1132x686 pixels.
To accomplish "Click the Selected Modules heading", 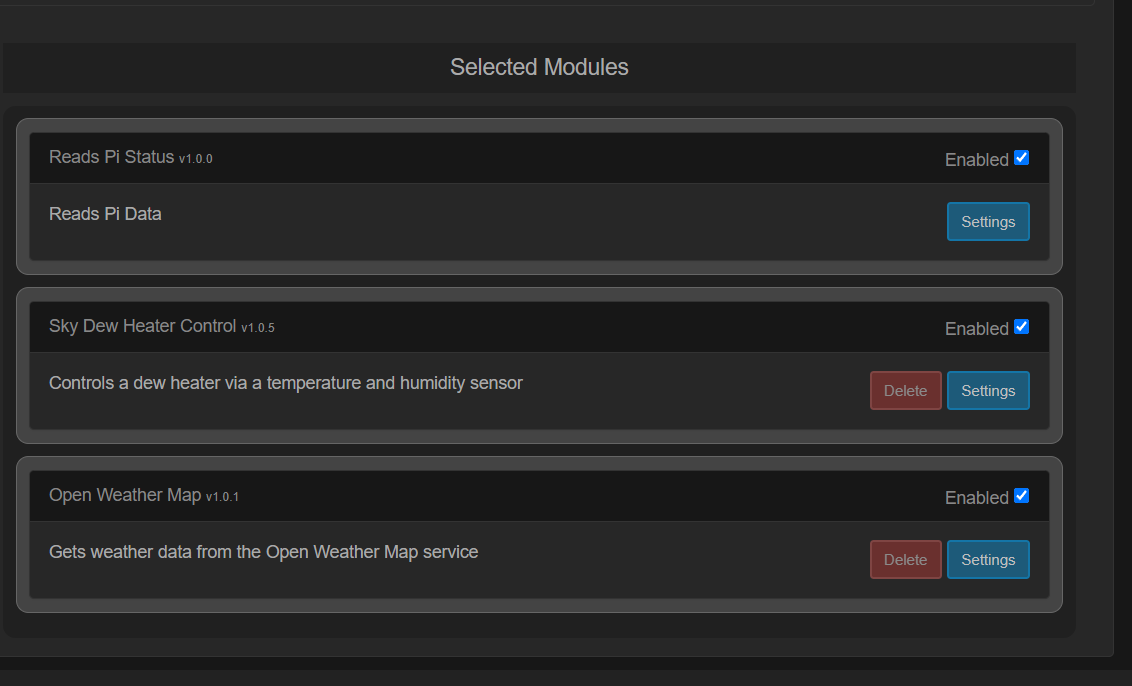I will coord(539,67).
